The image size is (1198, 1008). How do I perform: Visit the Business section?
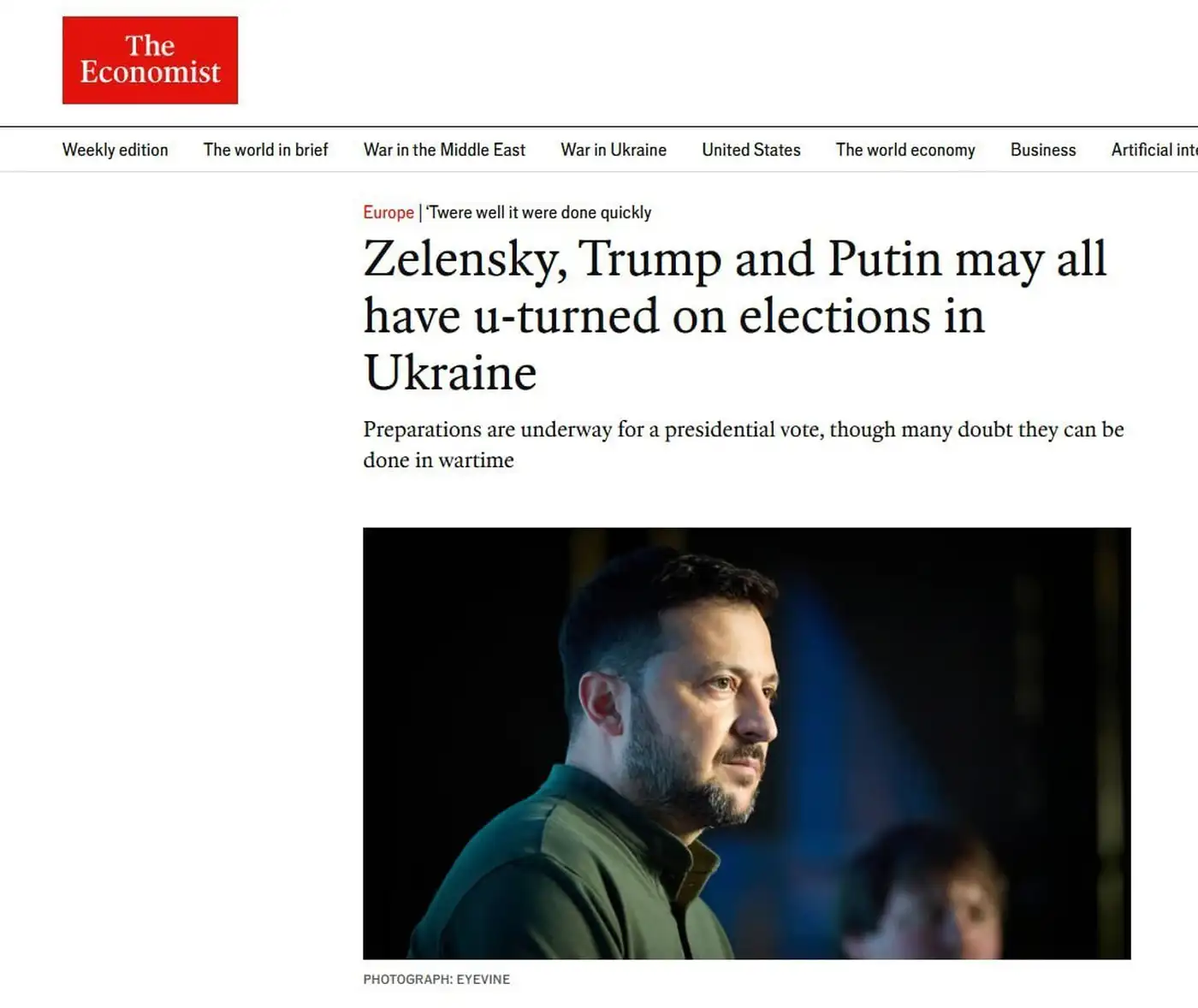[1042, 150]
